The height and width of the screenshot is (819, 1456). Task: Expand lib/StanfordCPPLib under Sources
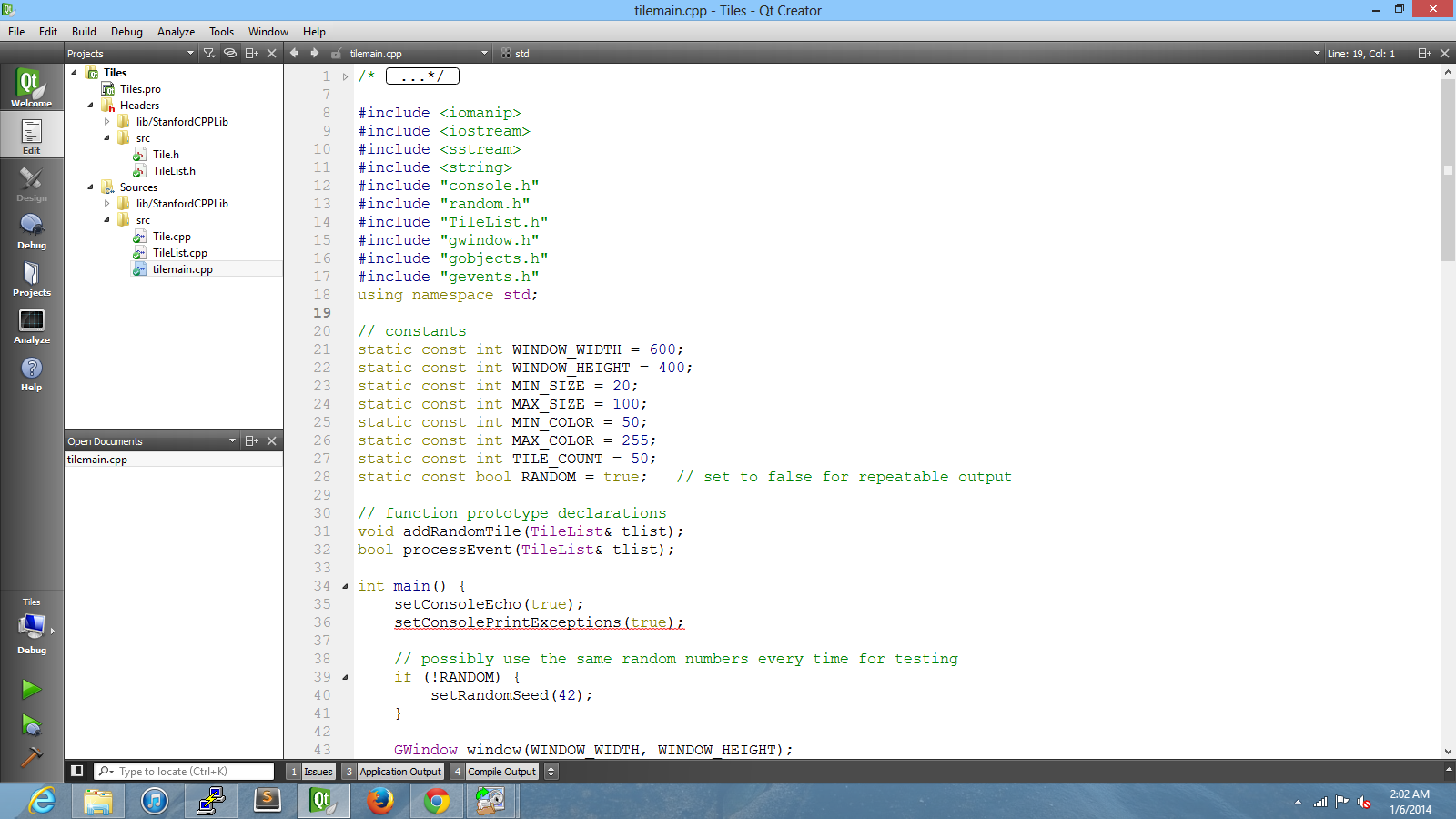click(107, 204)
